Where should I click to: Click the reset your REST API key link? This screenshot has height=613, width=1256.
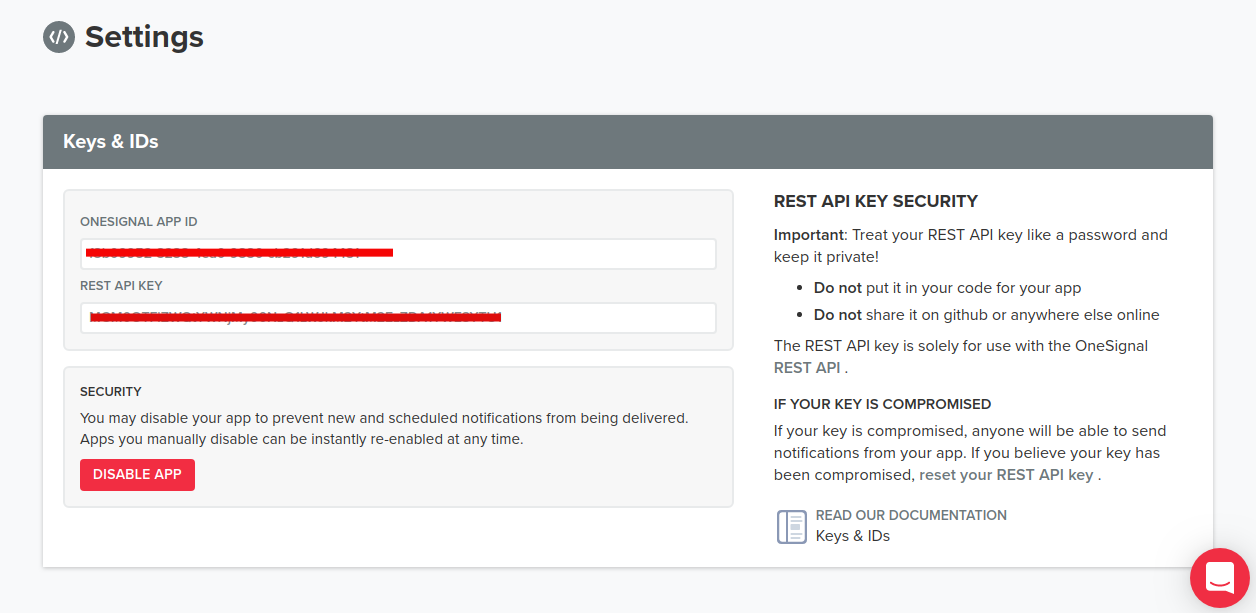[x=1006, y=475]
